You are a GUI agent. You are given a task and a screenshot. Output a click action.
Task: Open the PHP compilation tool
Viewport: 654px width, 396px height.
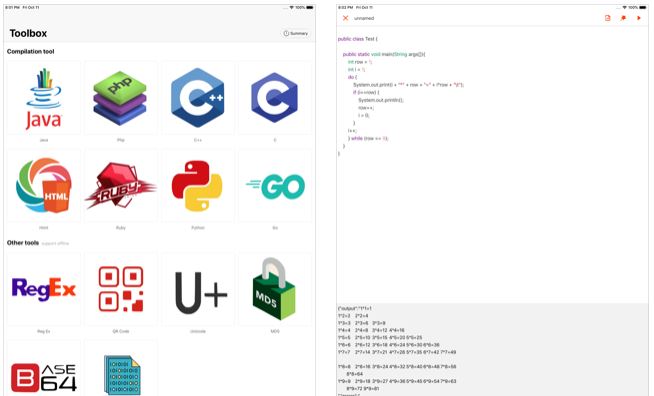(120, 98)
